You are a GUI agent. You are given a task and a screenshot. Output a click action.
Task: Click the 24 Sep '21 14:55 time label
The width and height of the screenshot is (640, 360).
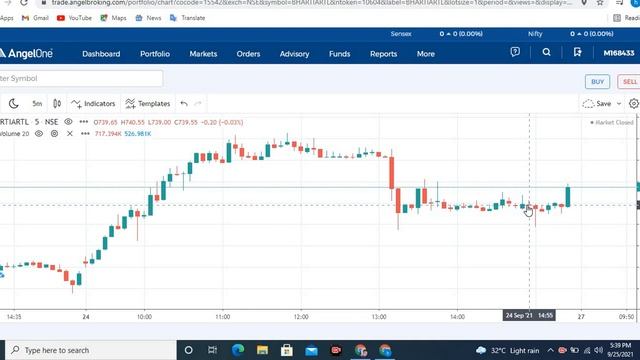(529, 316)
